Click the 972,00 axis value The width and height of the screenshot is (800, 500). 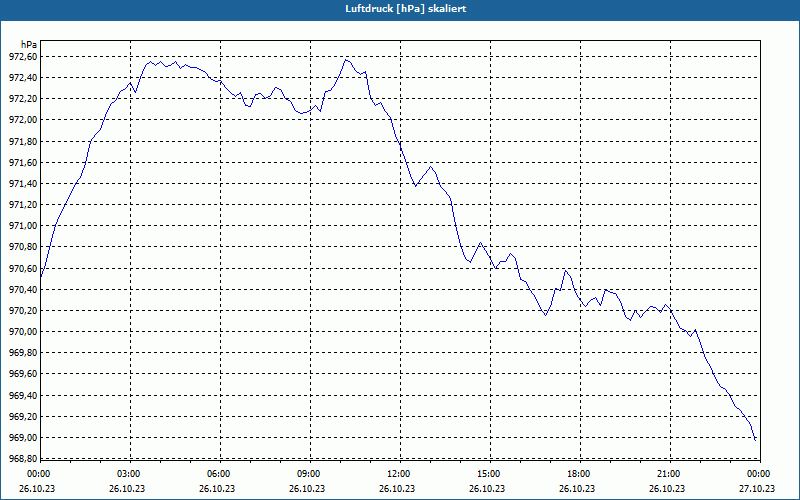click(23, 120)
